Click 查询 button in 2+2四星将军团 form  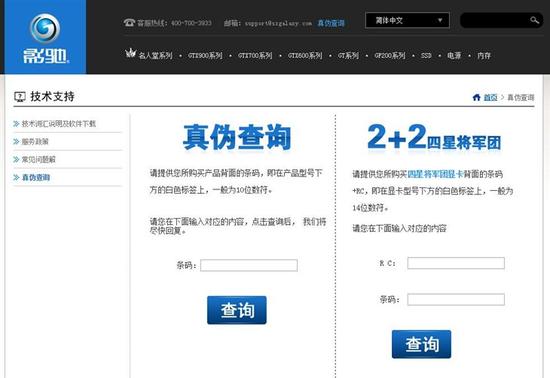(x=422, y=344)
